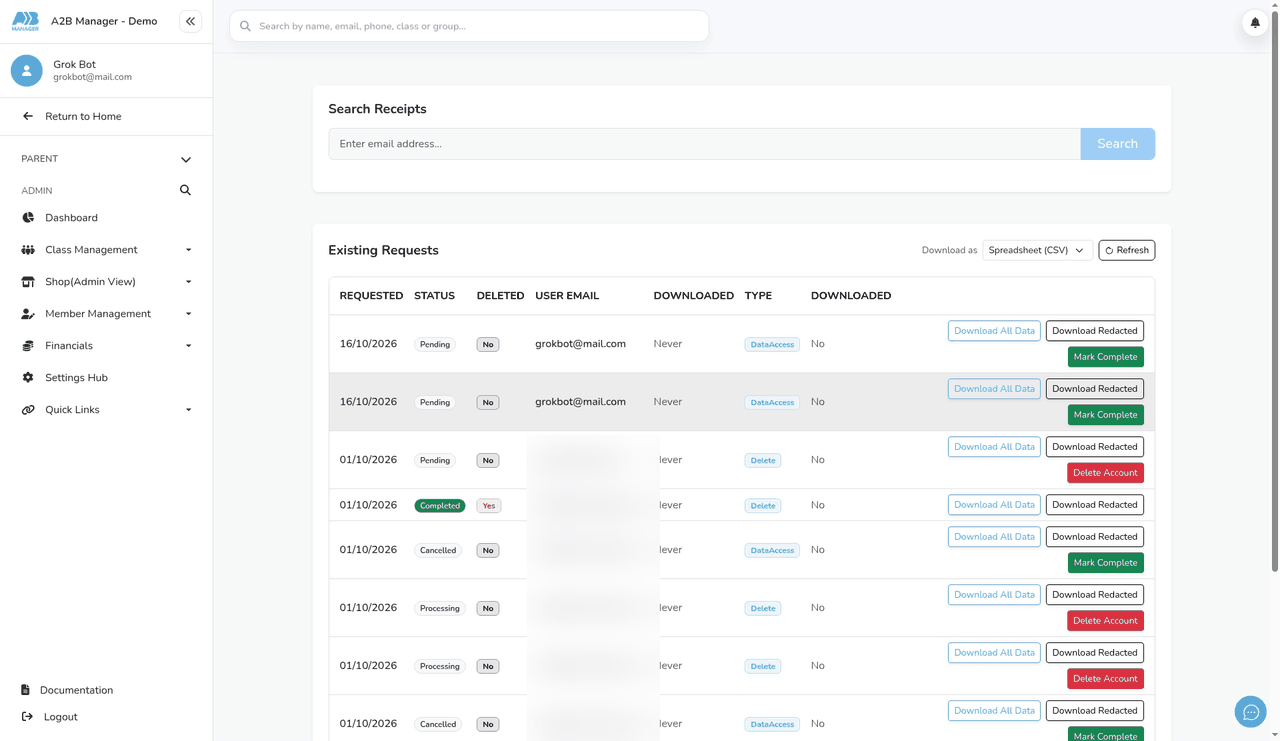Click the STATUS column header
Image resolution: width=1280 pixels, height=741 pixels.
coord(434,296)
